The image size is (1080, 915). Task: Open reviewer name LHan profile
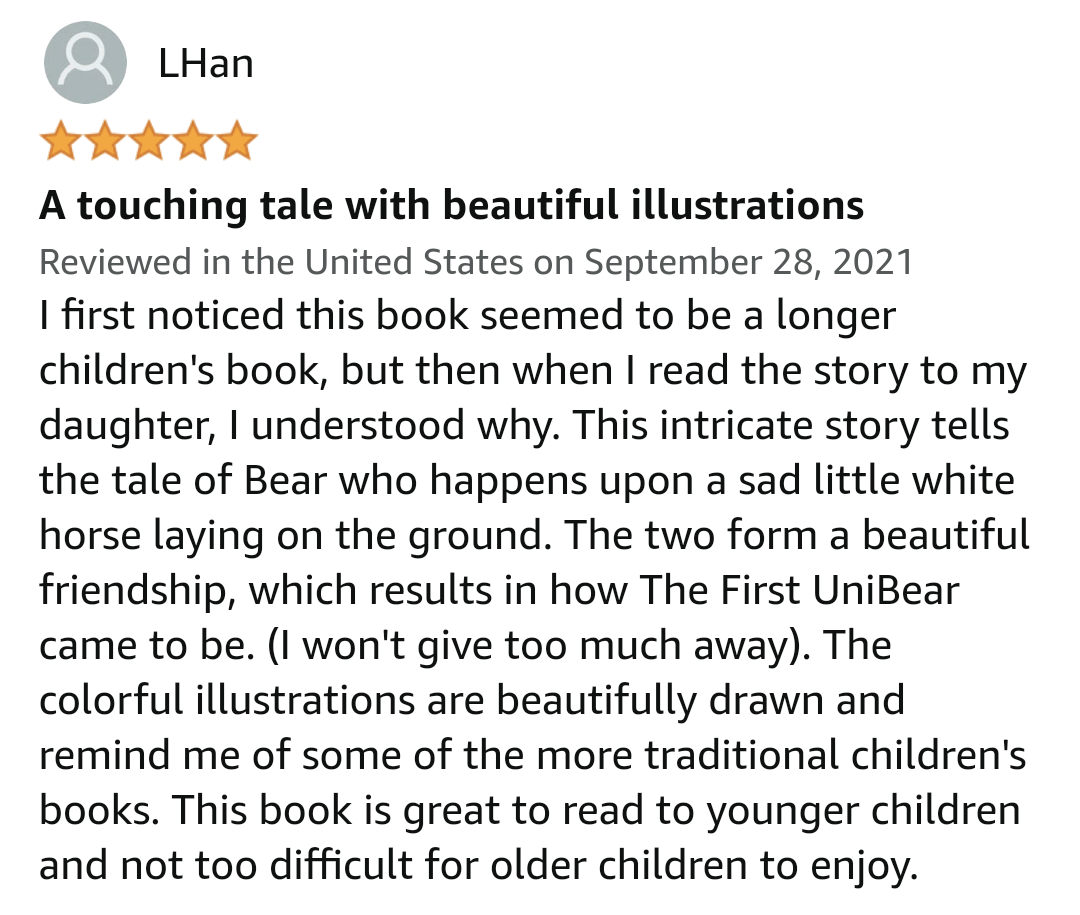coord(205,63)
